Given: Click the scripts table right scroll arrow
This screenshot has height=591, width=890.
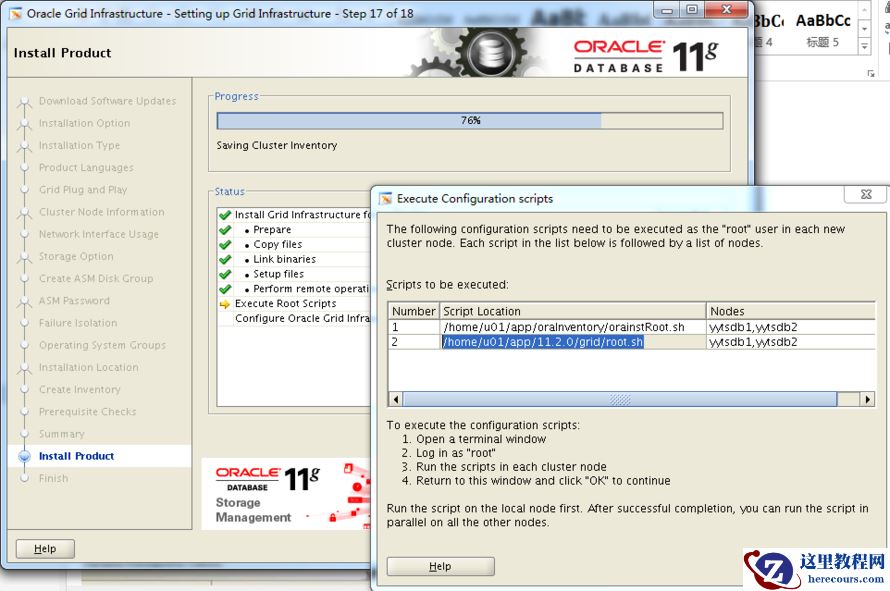Looking at the screenshot, I should point(867,399).
